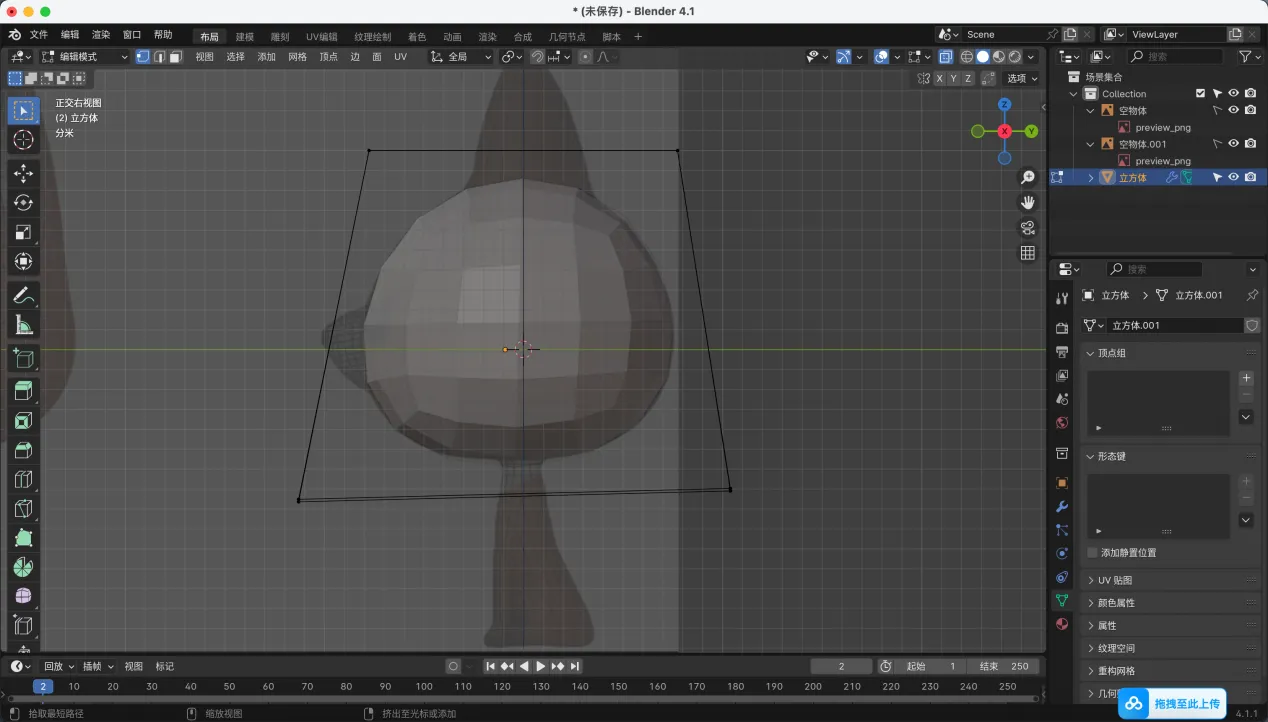Toggle Collection exclude checkbox in outliner
The image size is (1268, 722).
1200,94
